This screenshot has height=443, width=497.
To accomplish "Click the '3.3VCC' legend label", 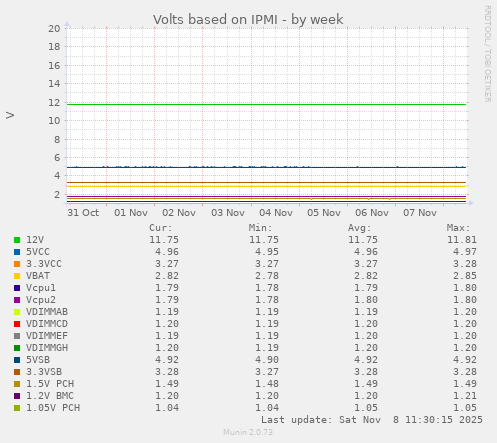I will pyautogui.click(x=44, y=264).
